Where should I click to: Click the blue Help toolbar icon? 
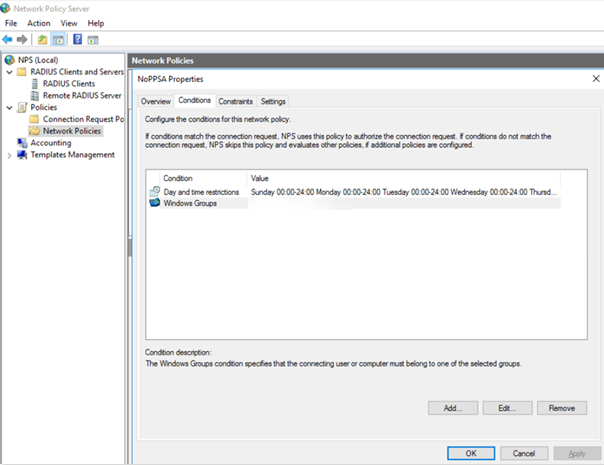click(x=77, y=39)
